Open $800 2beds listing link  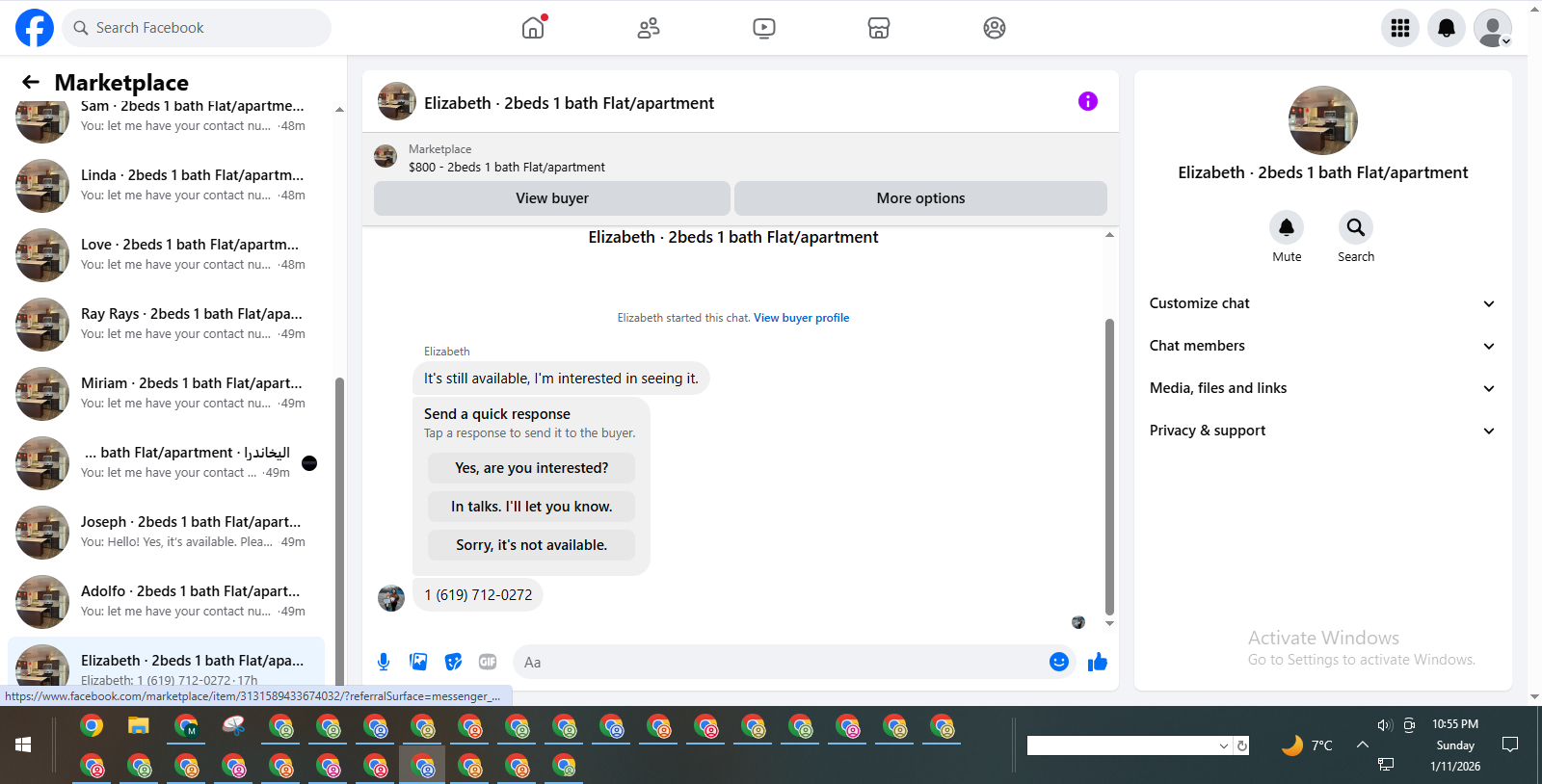[x=507, y=168]
